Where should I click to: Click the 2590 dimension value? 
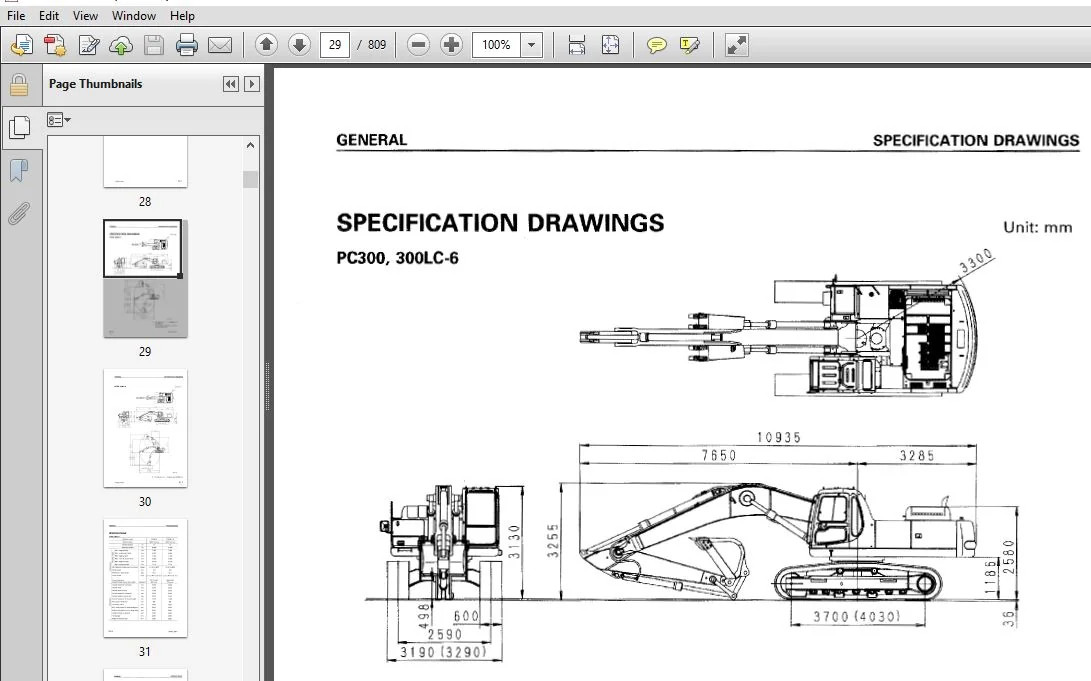(445, 634)
